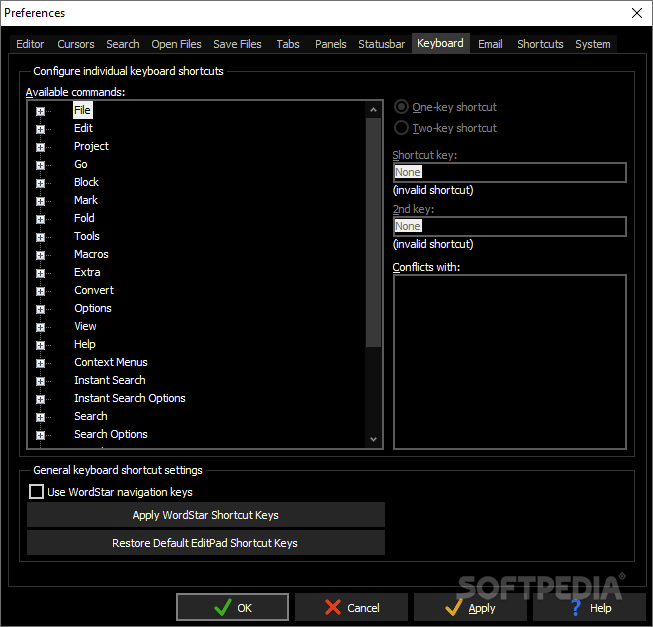653x627 pixels.
Task: Click the commands list scroll-down arrow
Action: 374,439
